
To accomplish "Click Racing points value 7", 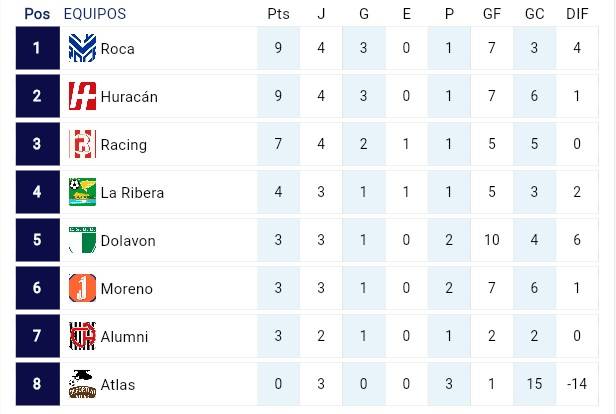I will pos(278,145).
